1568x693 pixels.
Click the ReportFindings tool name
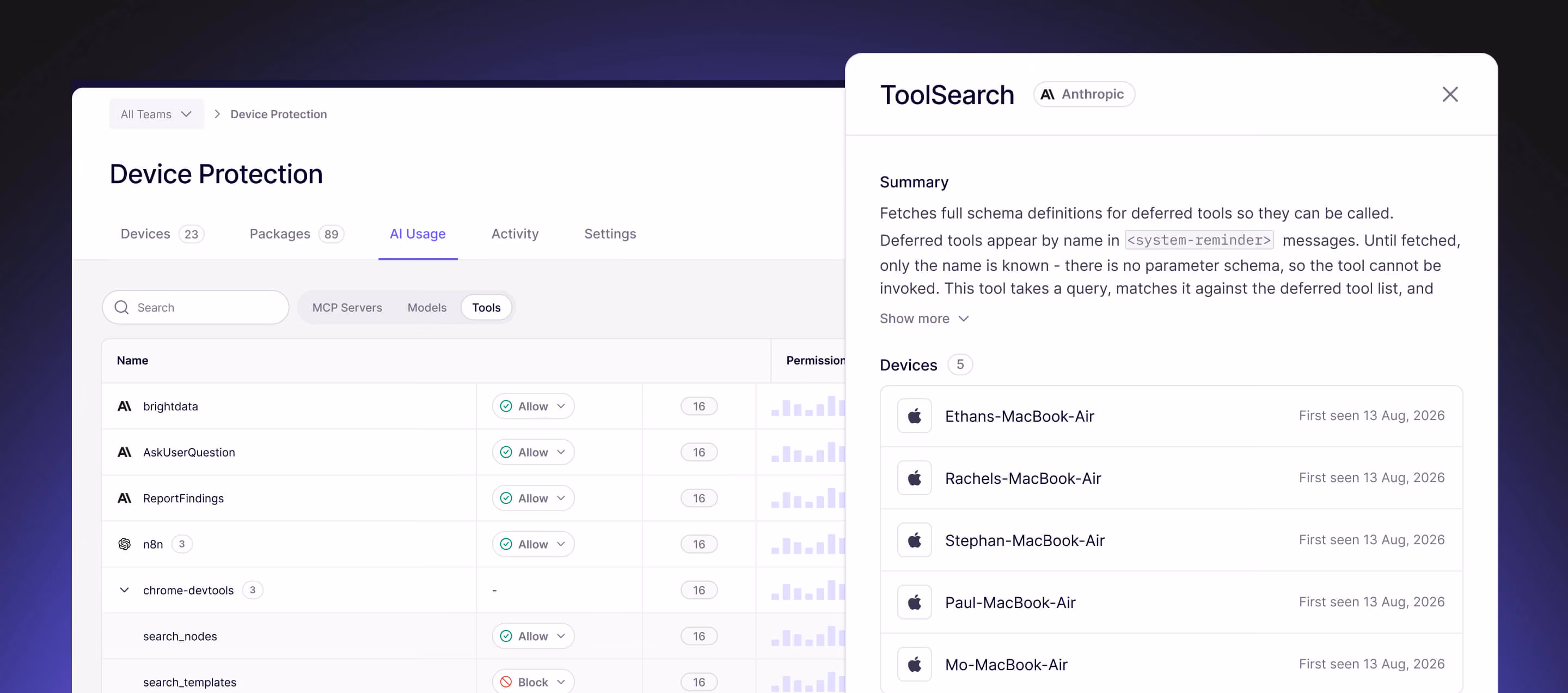(x=183, y=498)
